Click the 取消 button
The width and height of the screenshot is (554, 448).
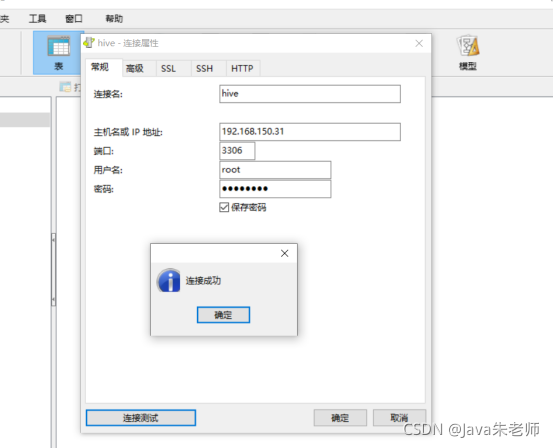point(399,418)
